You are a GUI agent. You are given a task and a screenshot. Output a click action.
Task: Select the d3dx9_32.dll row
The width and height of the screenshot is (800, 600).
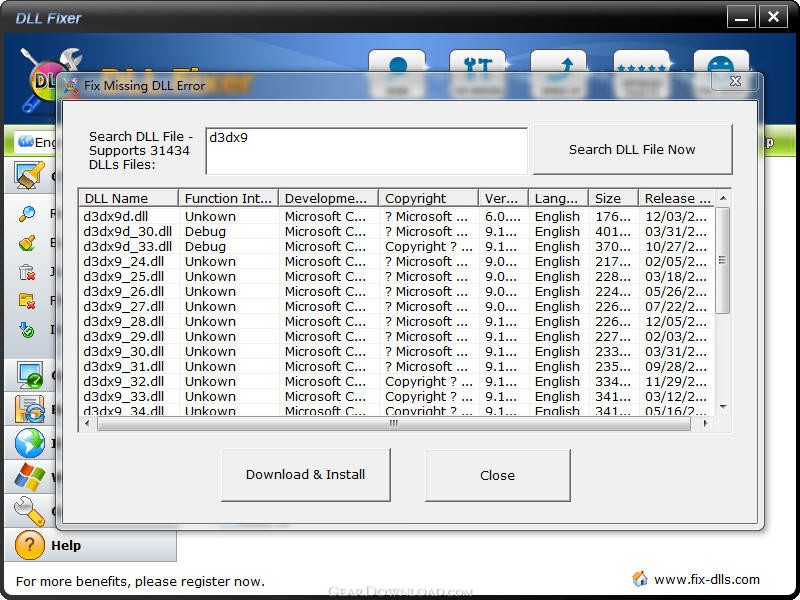click(396, 382)
